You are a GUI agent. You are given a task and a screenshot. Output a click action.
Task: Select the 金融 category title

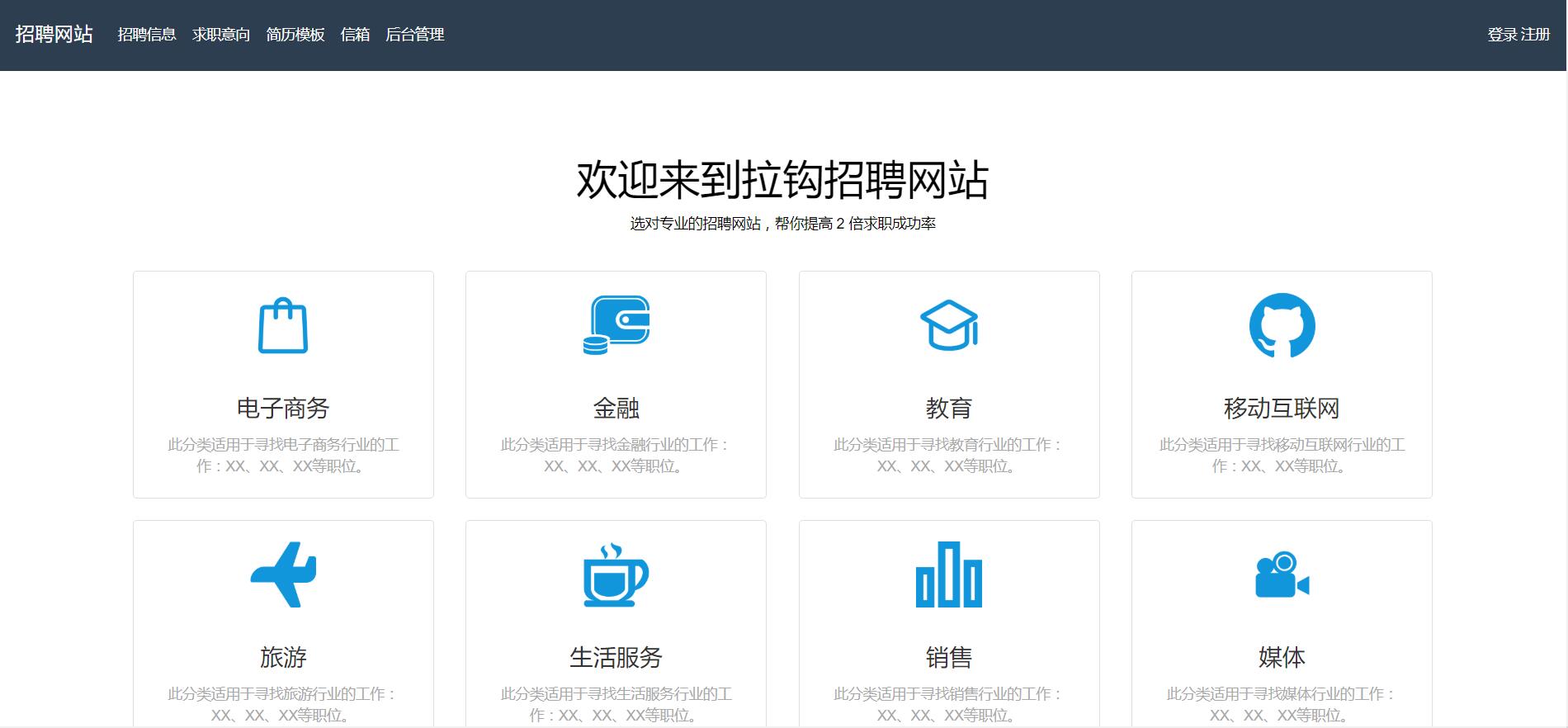tap(616, 408)
